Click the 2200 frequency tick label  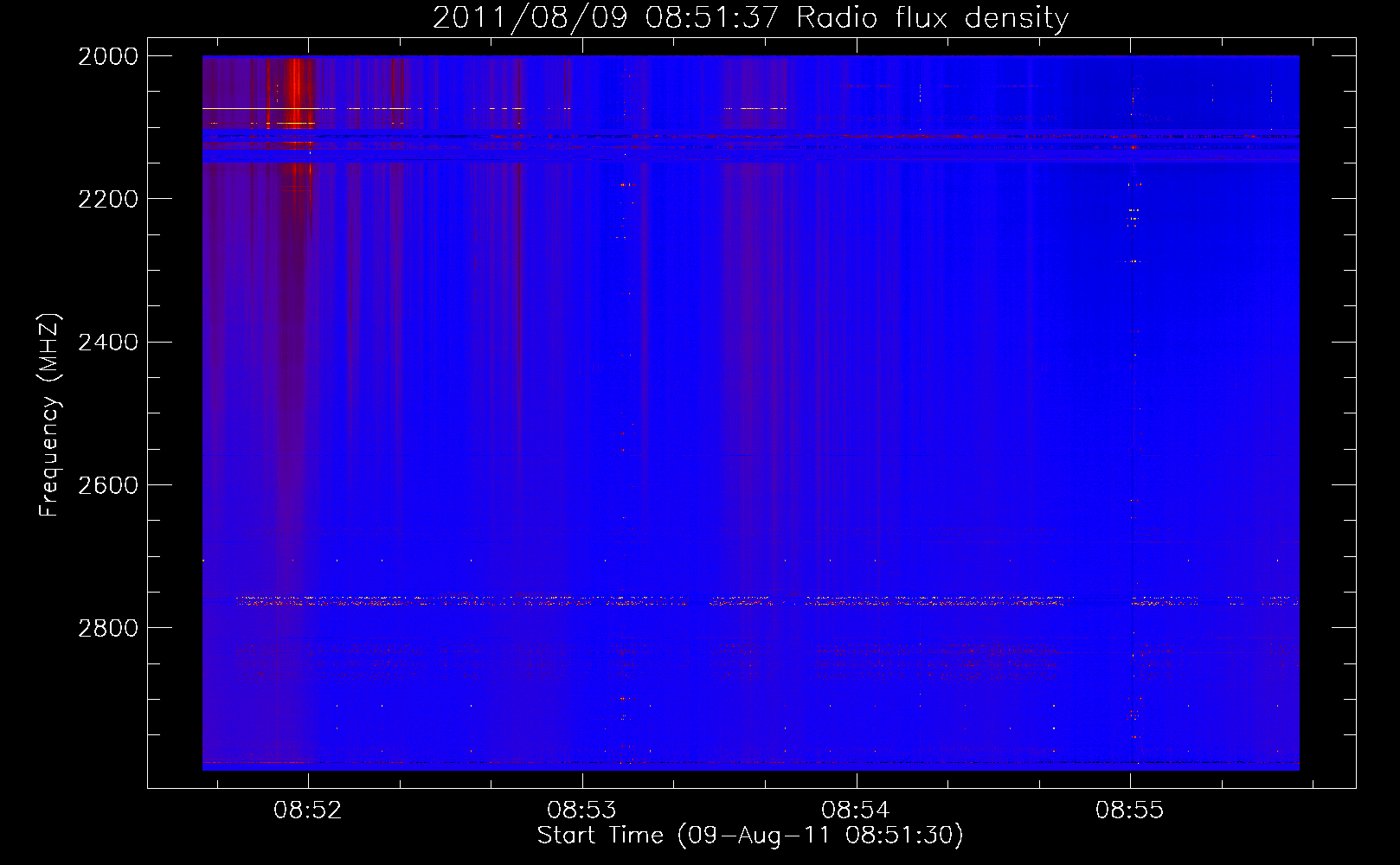(108, 199)
